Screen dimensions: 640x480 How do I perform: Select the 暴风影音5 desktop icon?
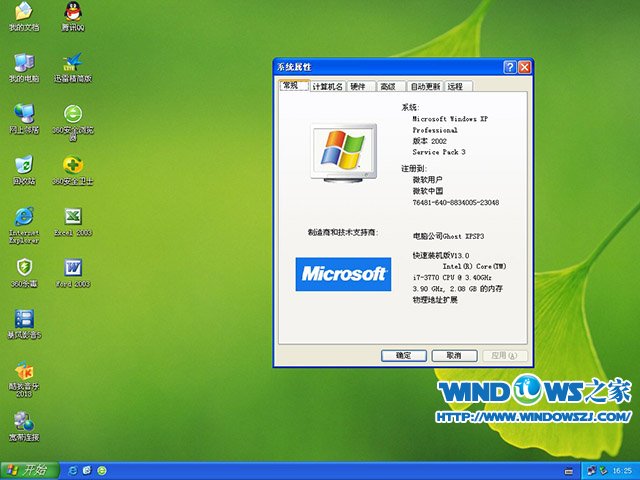[24, 324]
